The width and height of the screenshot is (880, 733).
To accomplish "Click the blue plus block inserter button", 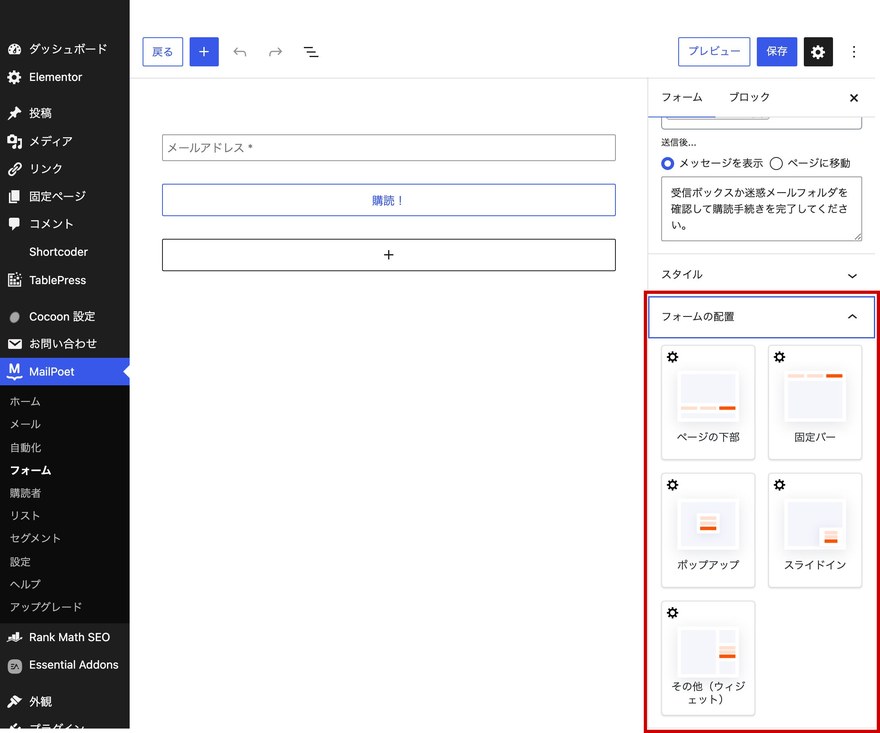I will point(204,52).
